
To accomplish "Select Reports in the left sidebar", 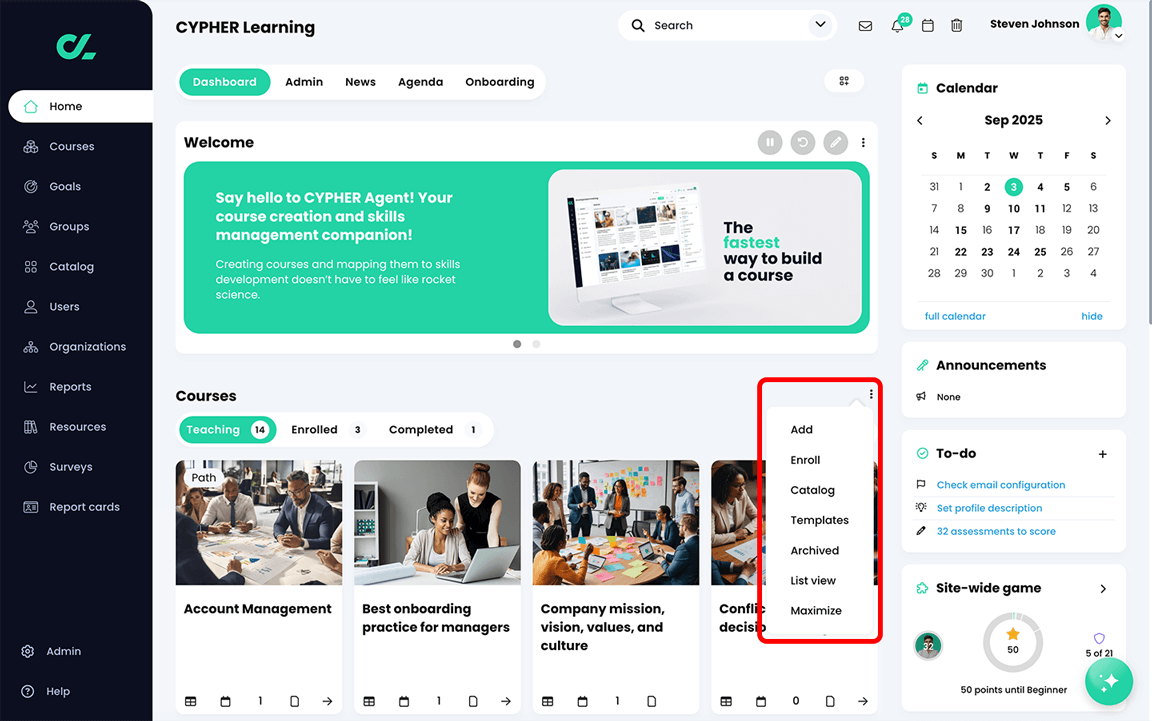I will [69, 386].
